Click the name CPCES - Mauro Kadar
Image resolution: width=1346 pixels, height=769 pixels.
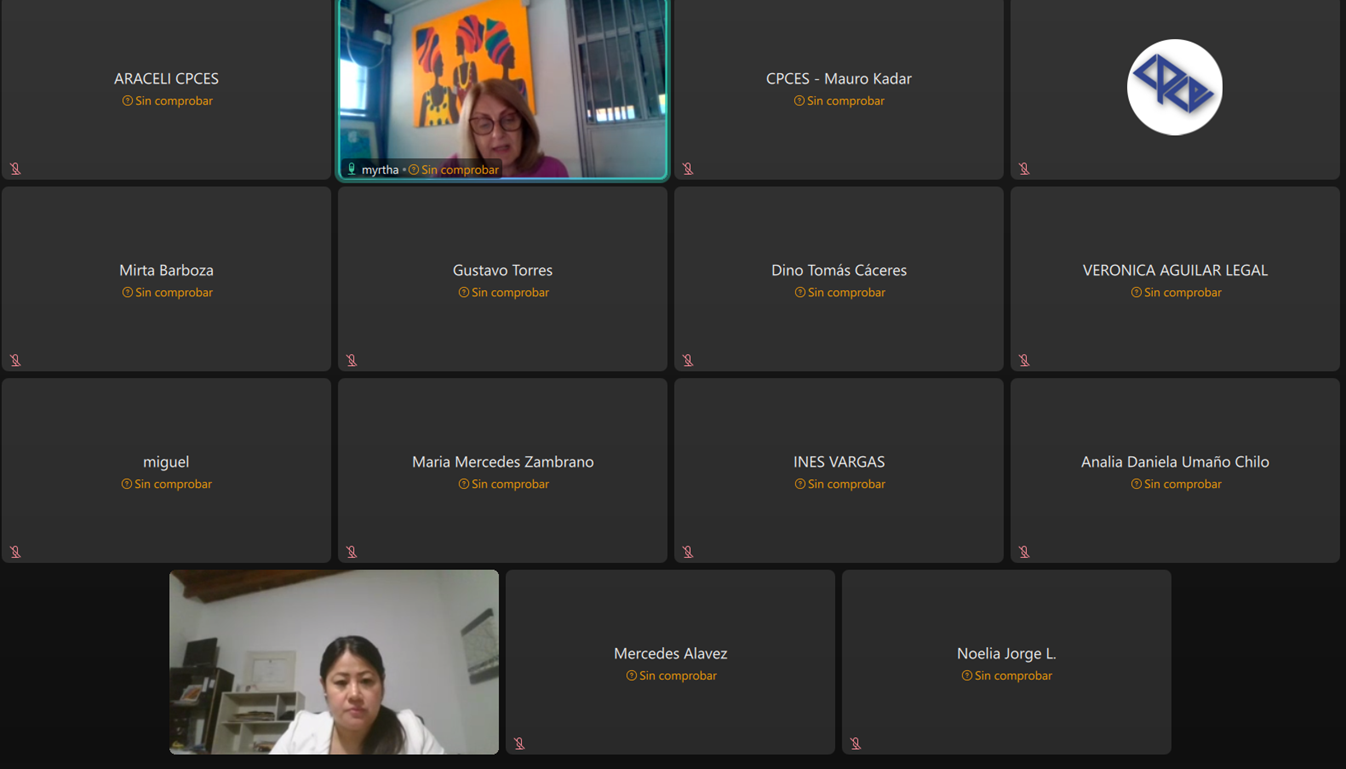839,78
